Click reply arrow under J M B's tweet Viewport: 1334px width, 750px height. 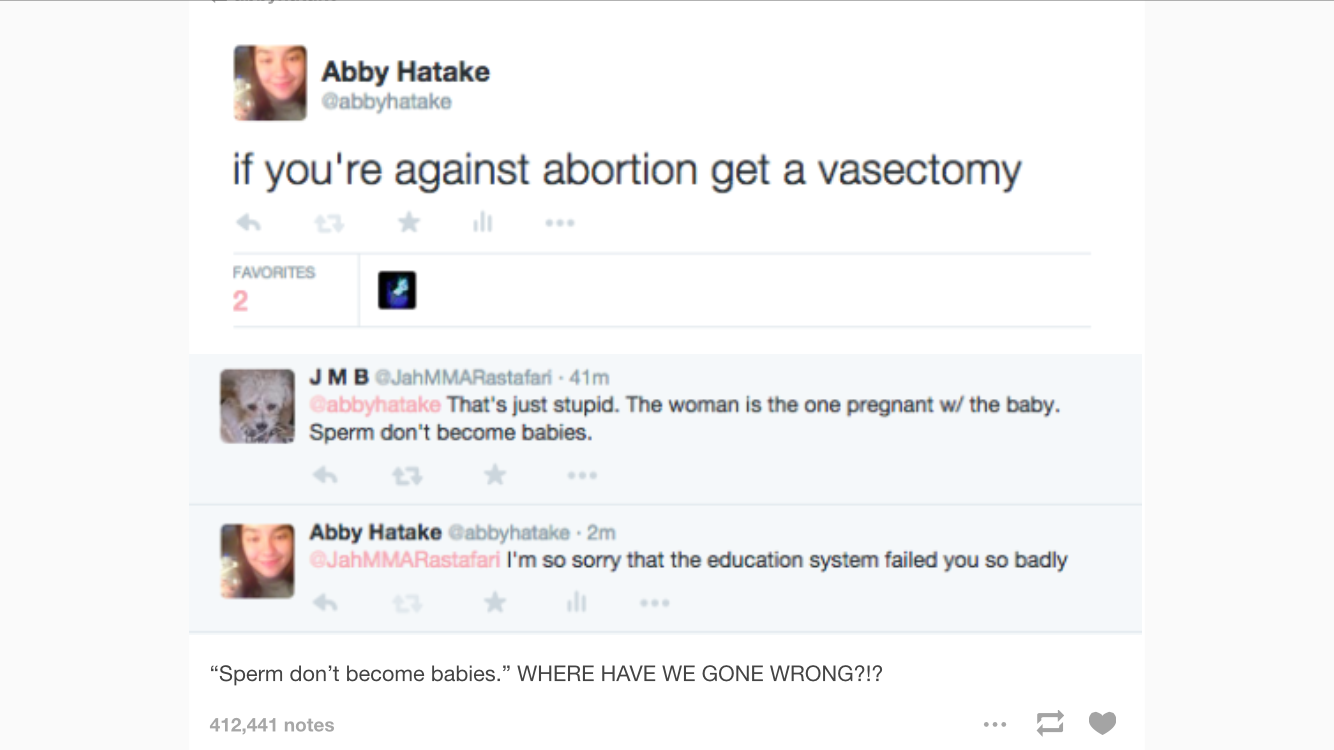click(x=325, y=475)
